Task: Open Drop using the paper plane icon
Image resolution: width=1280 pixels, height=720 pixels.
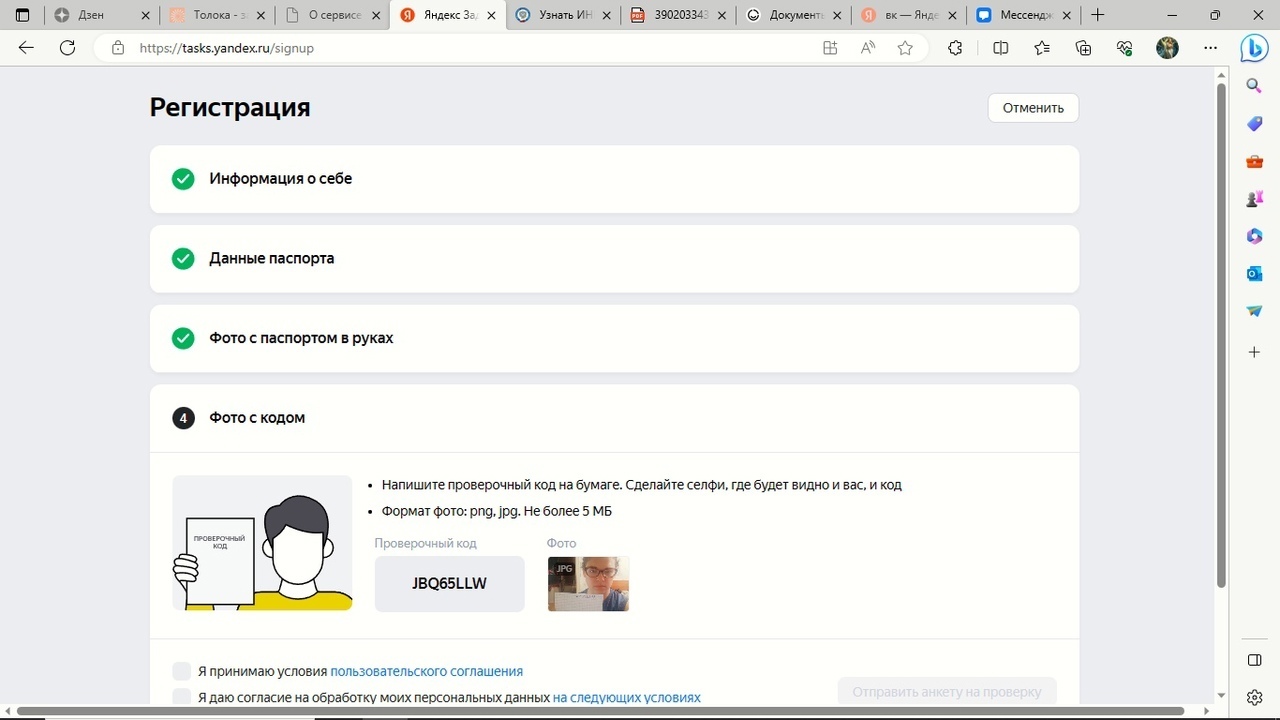Action: [x=1254, y=310]
